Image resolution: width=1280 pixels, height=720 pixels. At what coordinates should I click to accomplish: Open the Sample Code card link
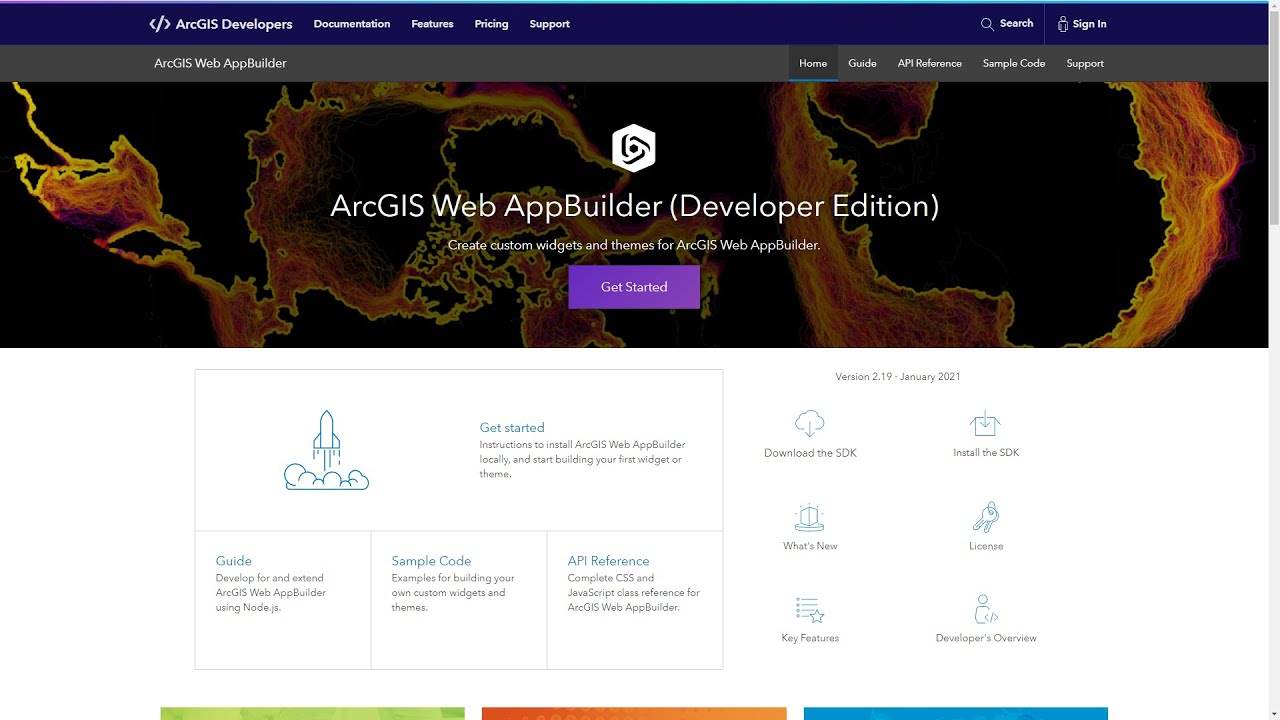431,561
